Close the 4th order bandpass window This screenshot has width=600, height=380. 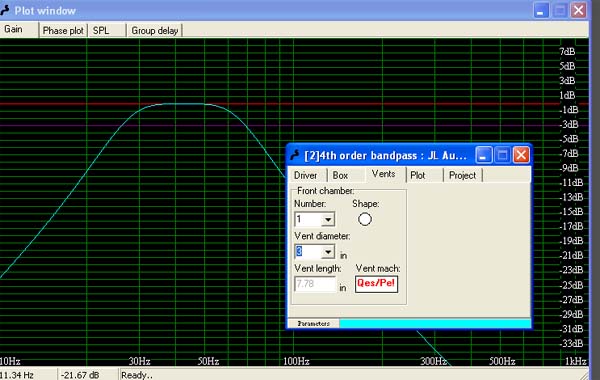click(521, 155)
